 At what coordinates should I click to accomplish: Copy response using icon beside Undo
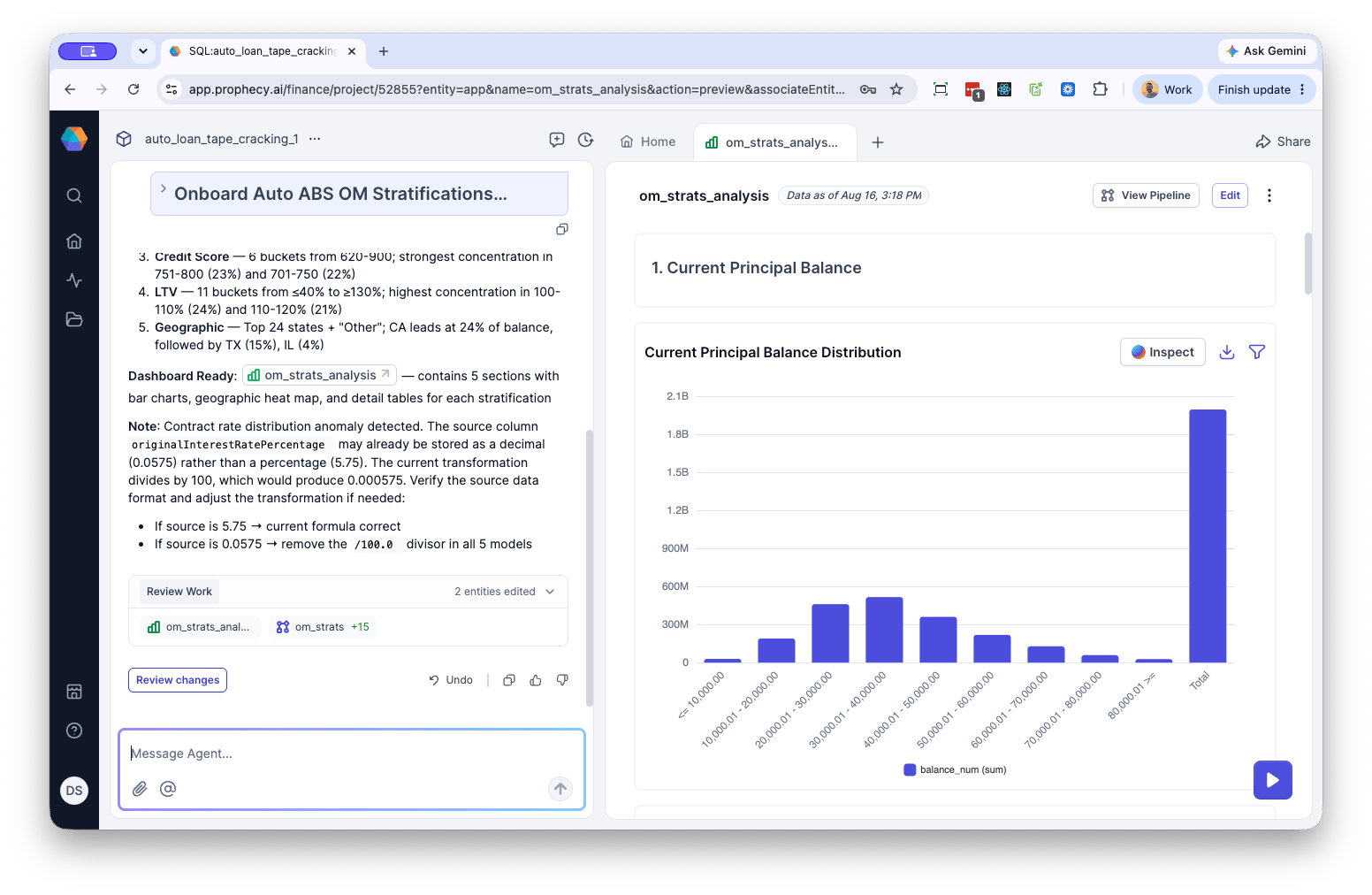(509, 680)
